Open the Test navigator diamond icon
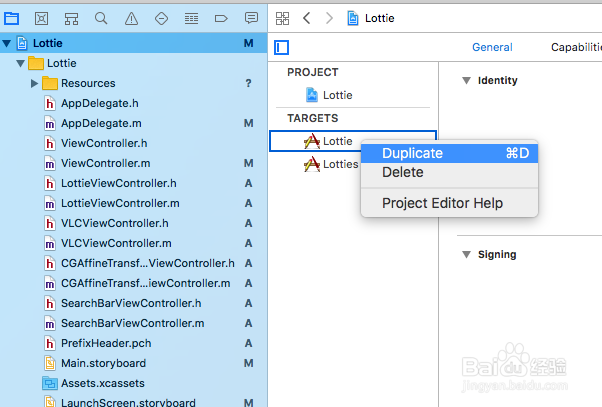 161,18
